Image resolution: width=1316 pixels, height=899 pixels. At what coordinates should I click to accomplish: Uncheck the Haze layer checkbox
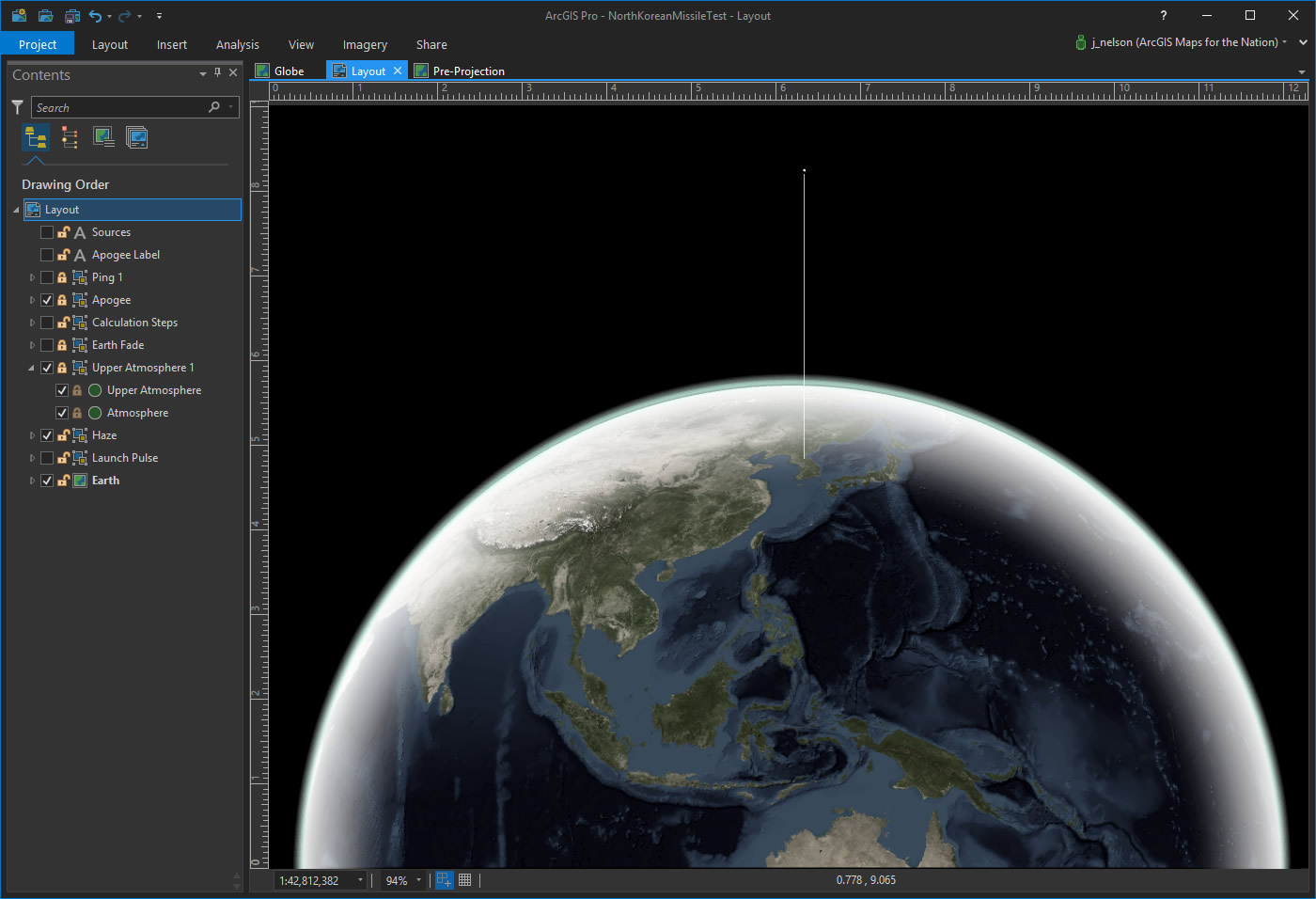[x=47, y=435]
